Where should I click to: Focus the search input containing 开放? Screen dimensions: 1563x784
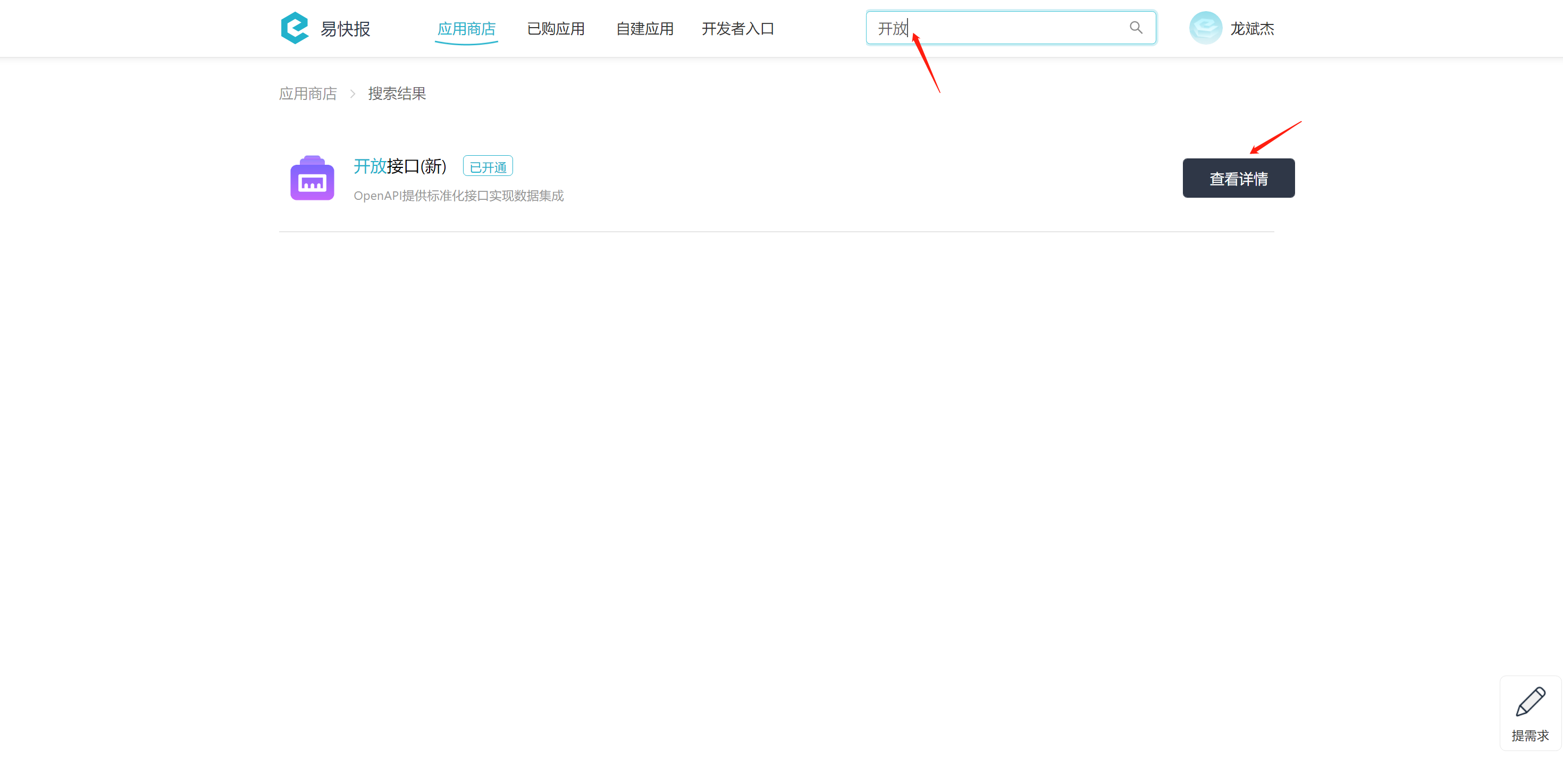point(1011,28)
